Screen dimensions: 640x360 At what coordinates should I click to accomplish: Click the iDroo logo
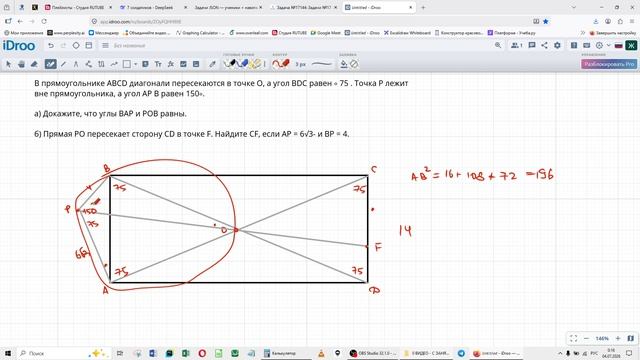click(x=19, y=45)
